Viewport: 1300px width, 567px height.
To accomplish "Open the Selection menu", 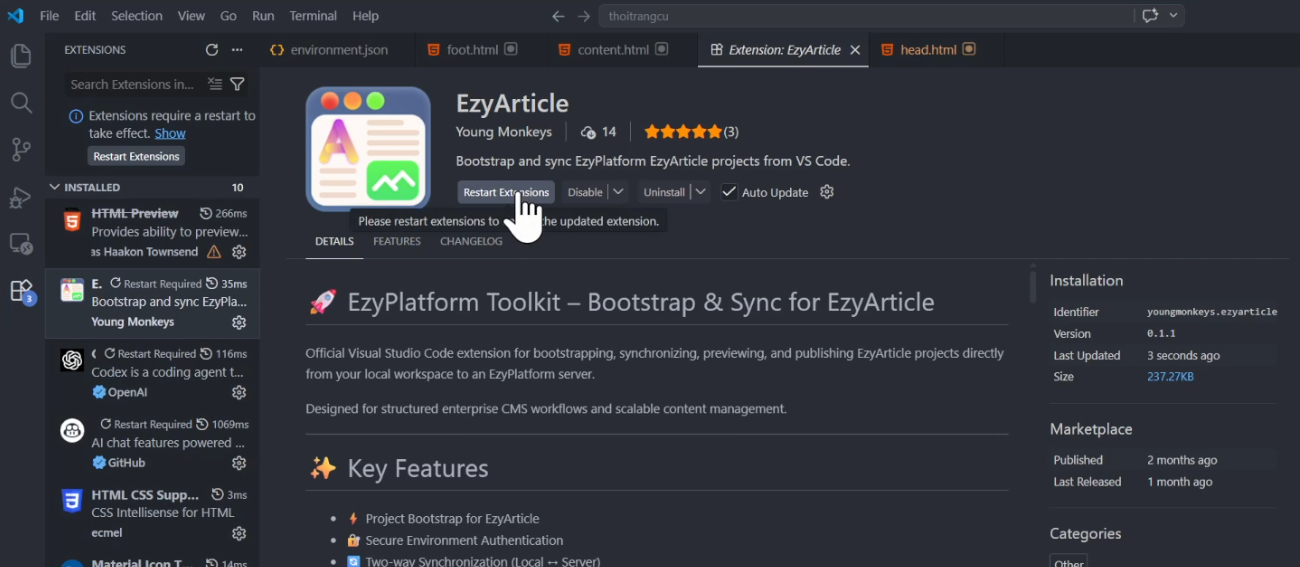I will point(137,16).
